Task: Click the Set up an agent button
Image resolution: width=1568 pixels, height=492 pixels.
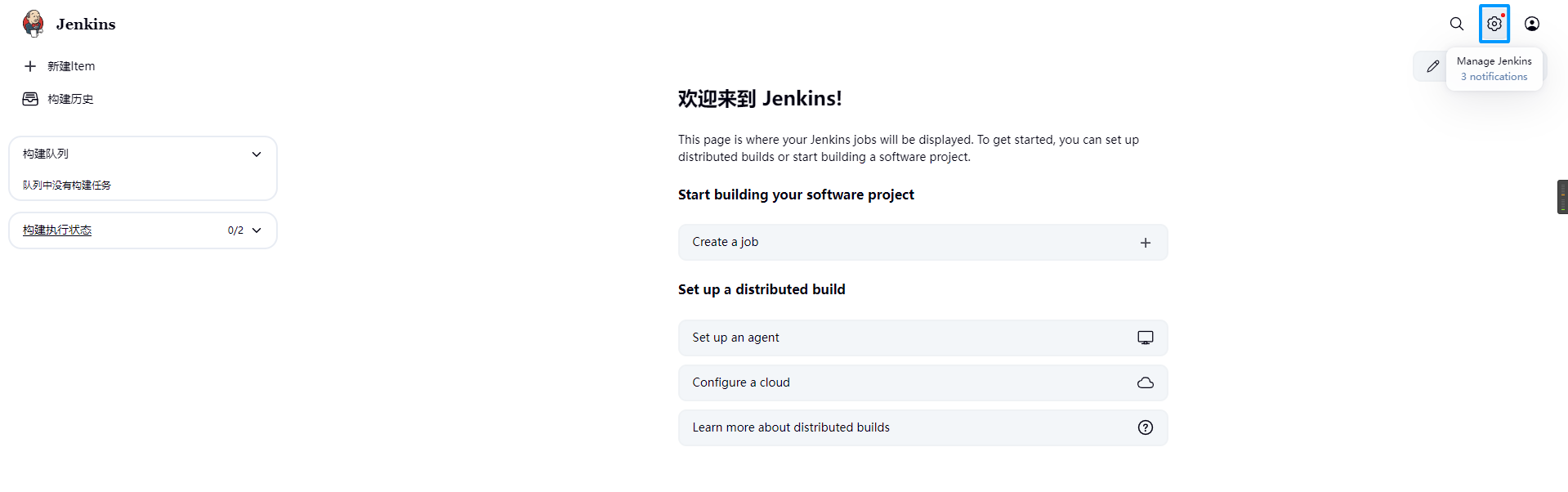Action: [x=922, y=338]
